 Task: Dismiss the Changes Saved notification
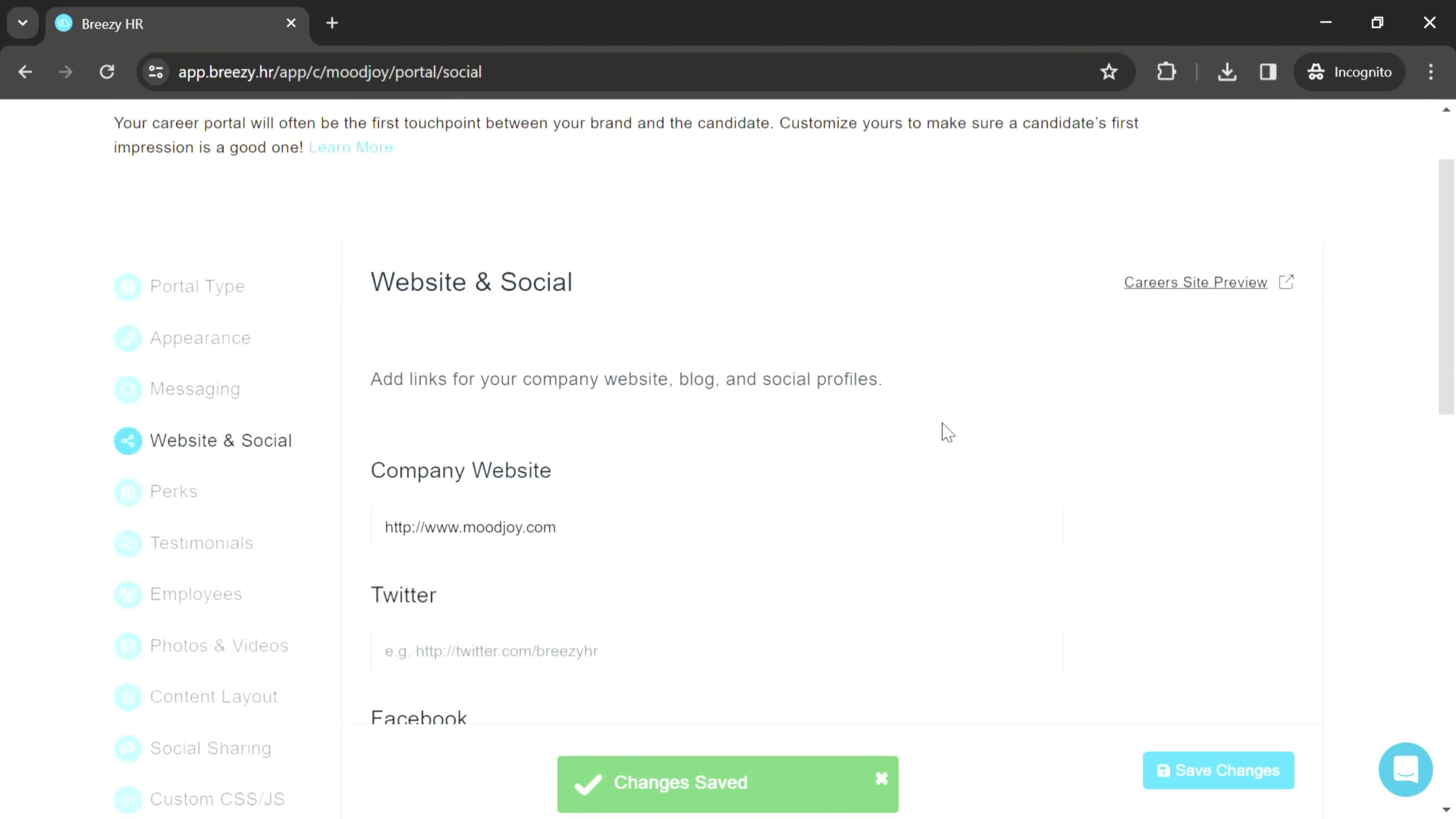click(x=882, y=779)
